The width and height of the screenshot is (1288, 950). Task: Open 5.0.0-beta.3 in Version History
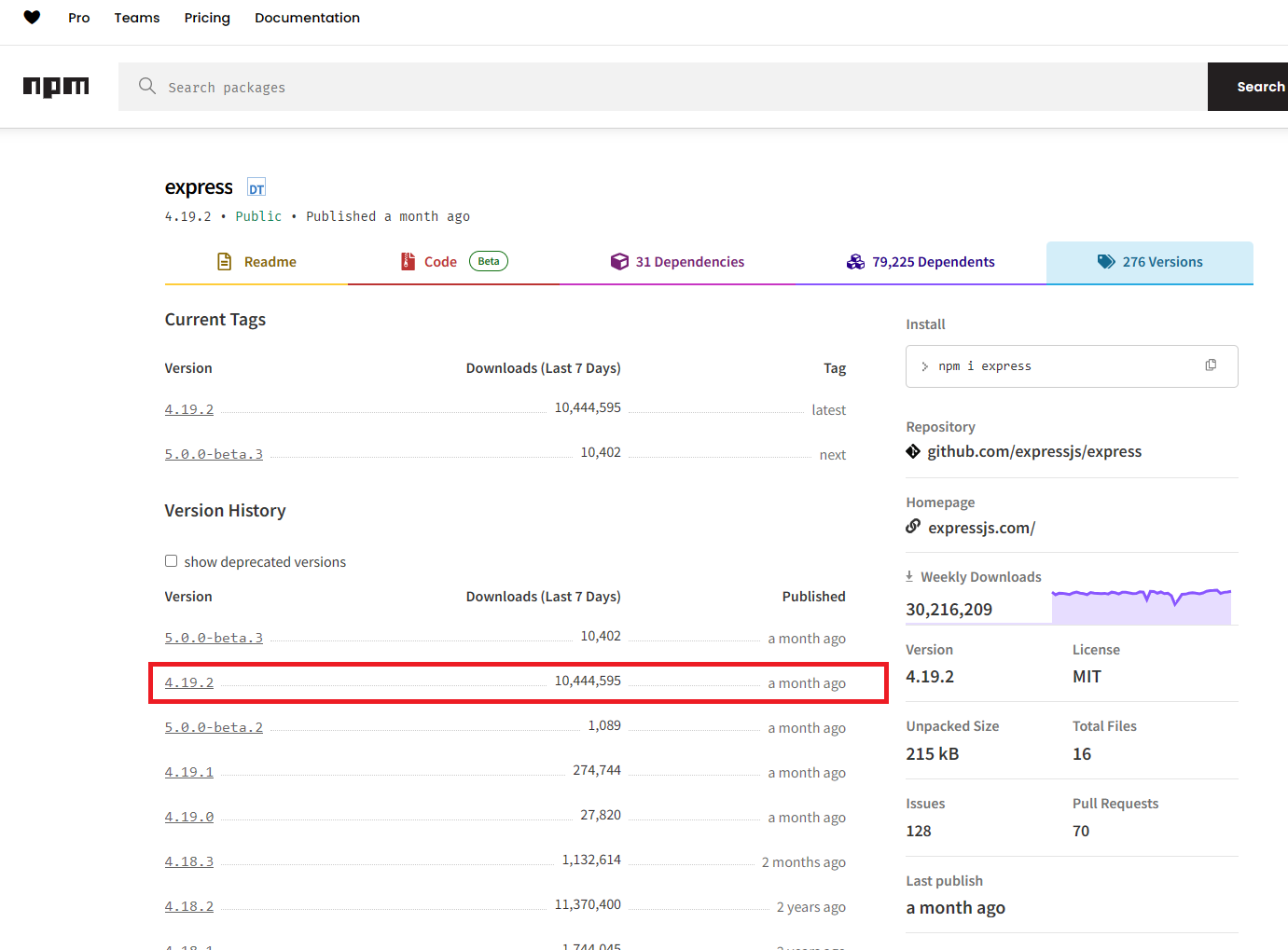pyautogui.click(x=214, y=638)
